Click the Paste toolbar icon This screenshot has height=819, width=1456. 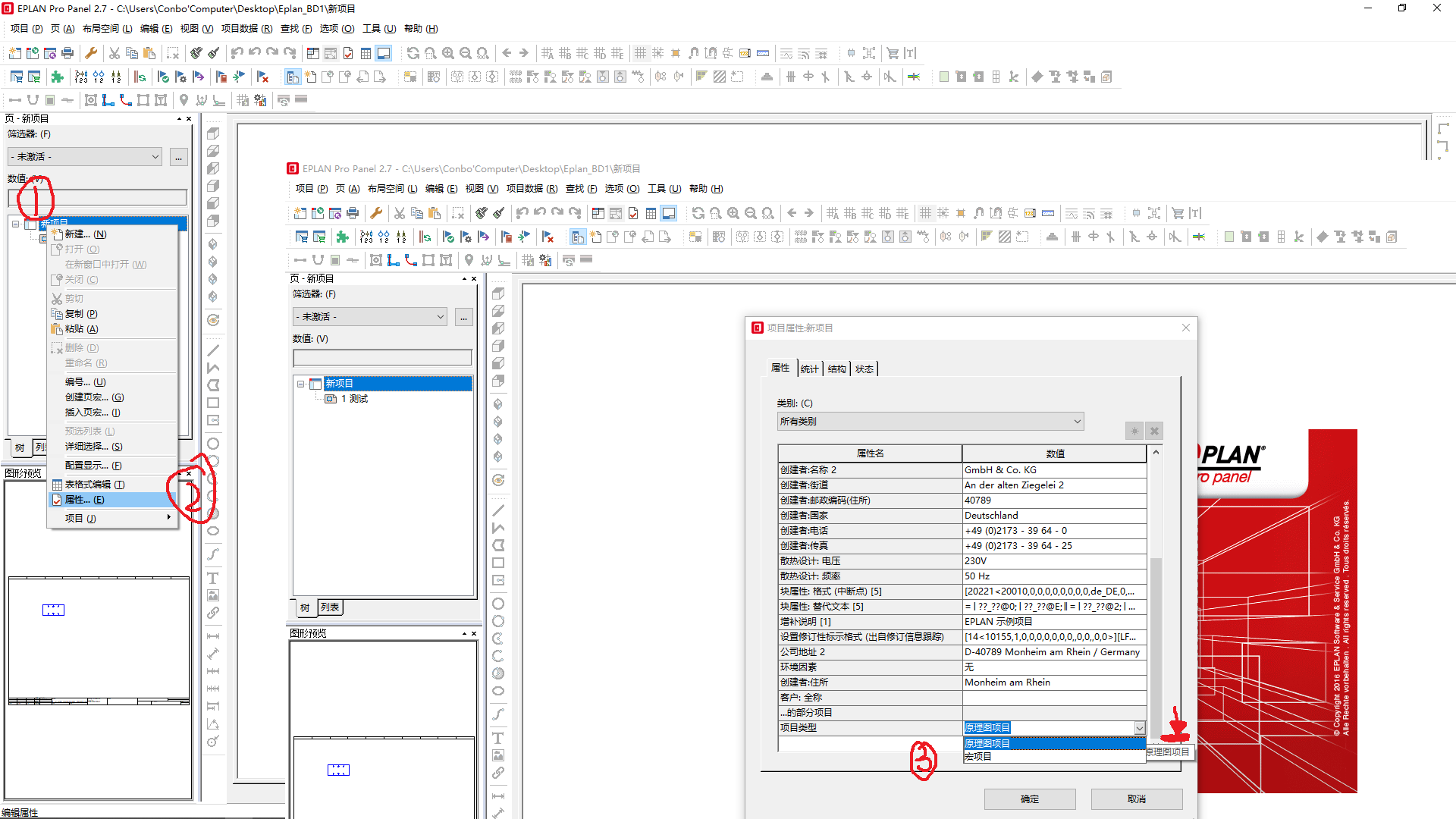coord(149,53)
